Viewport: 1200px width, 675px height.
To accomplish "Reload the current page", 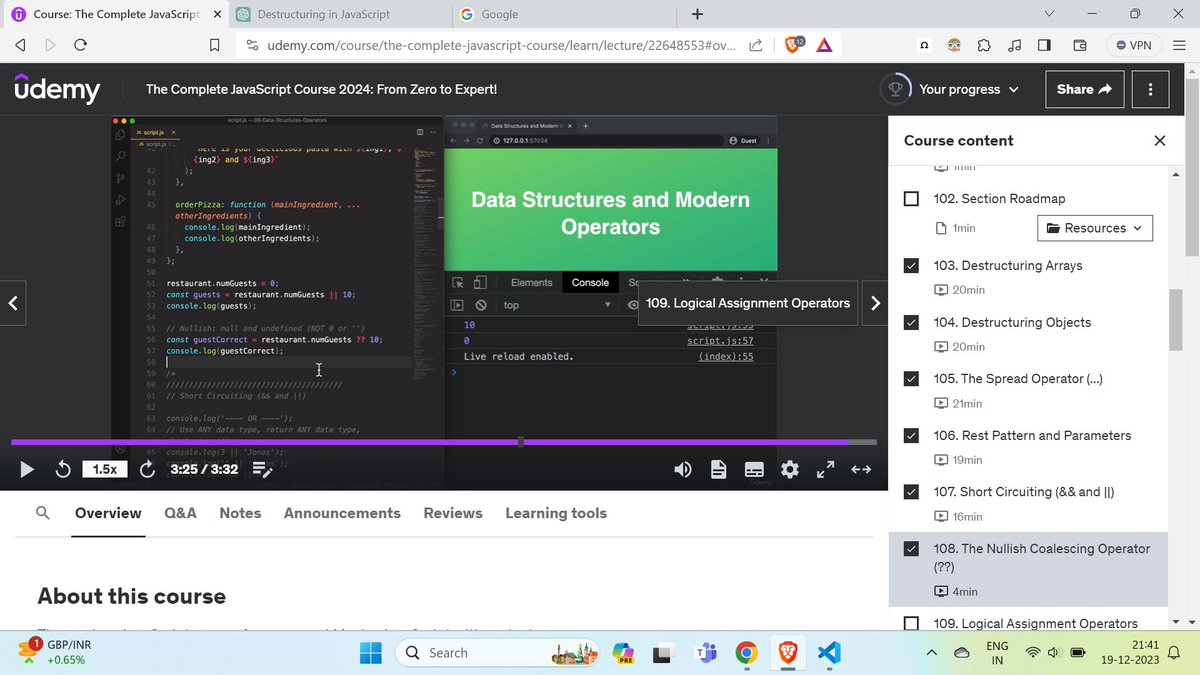I will coord(81,44).
